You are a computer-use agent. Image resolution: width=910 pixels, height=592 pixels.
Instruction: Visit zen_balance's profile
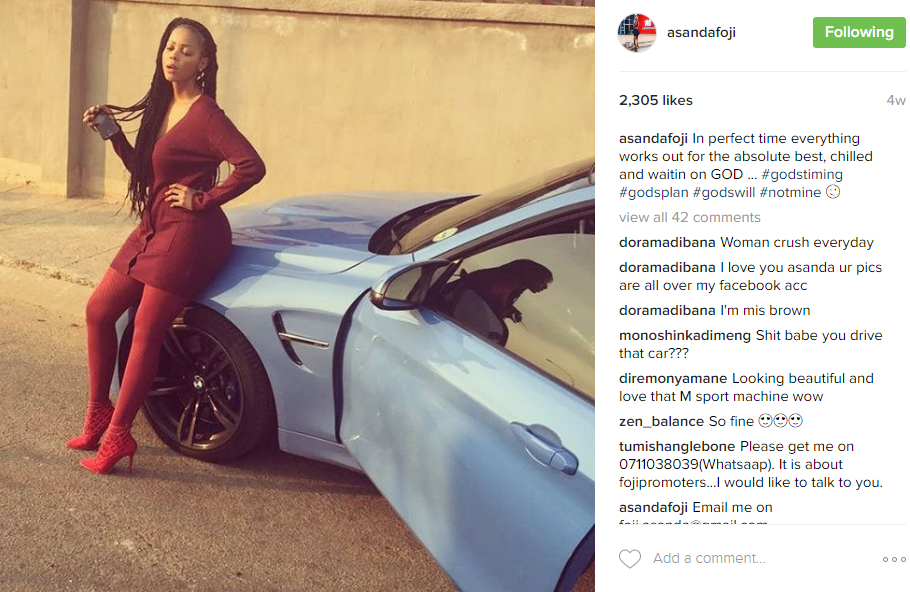pyautogui.click(x=661, y=421)
